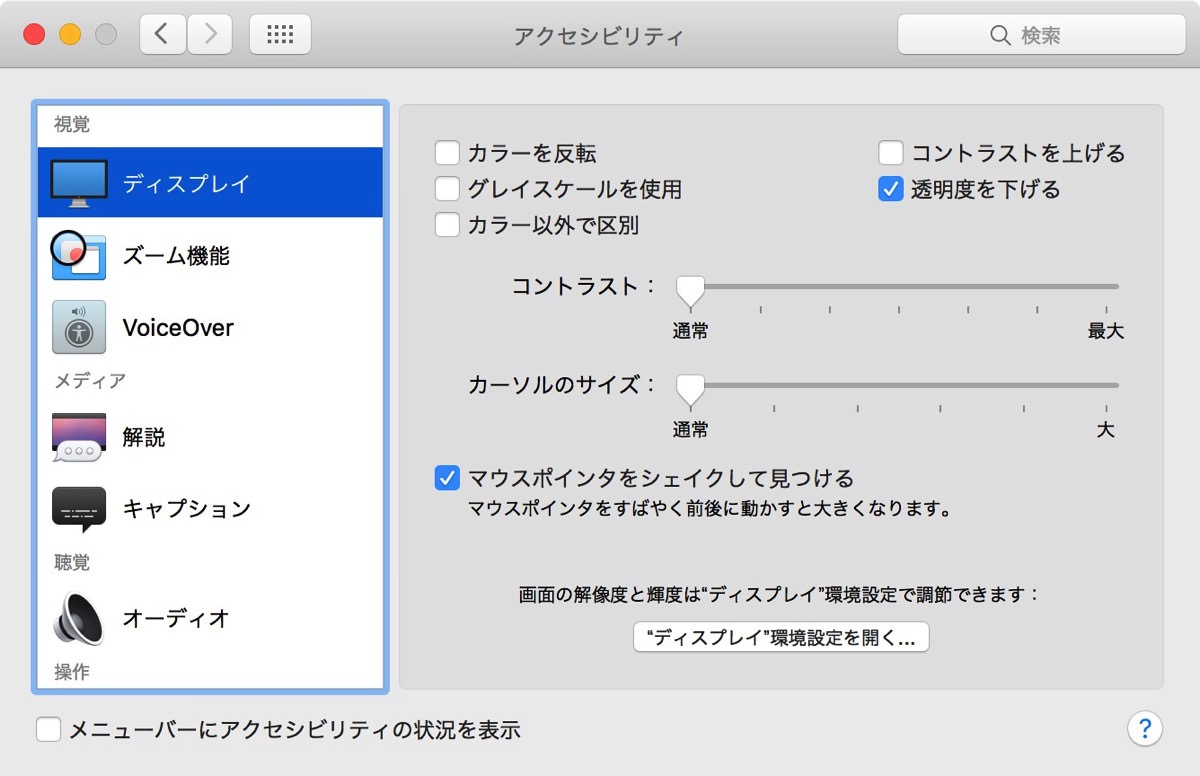Enable カラー以外で区別 checkbox
The height and width of the screenshot is (776, 1200).
(447, 225)
